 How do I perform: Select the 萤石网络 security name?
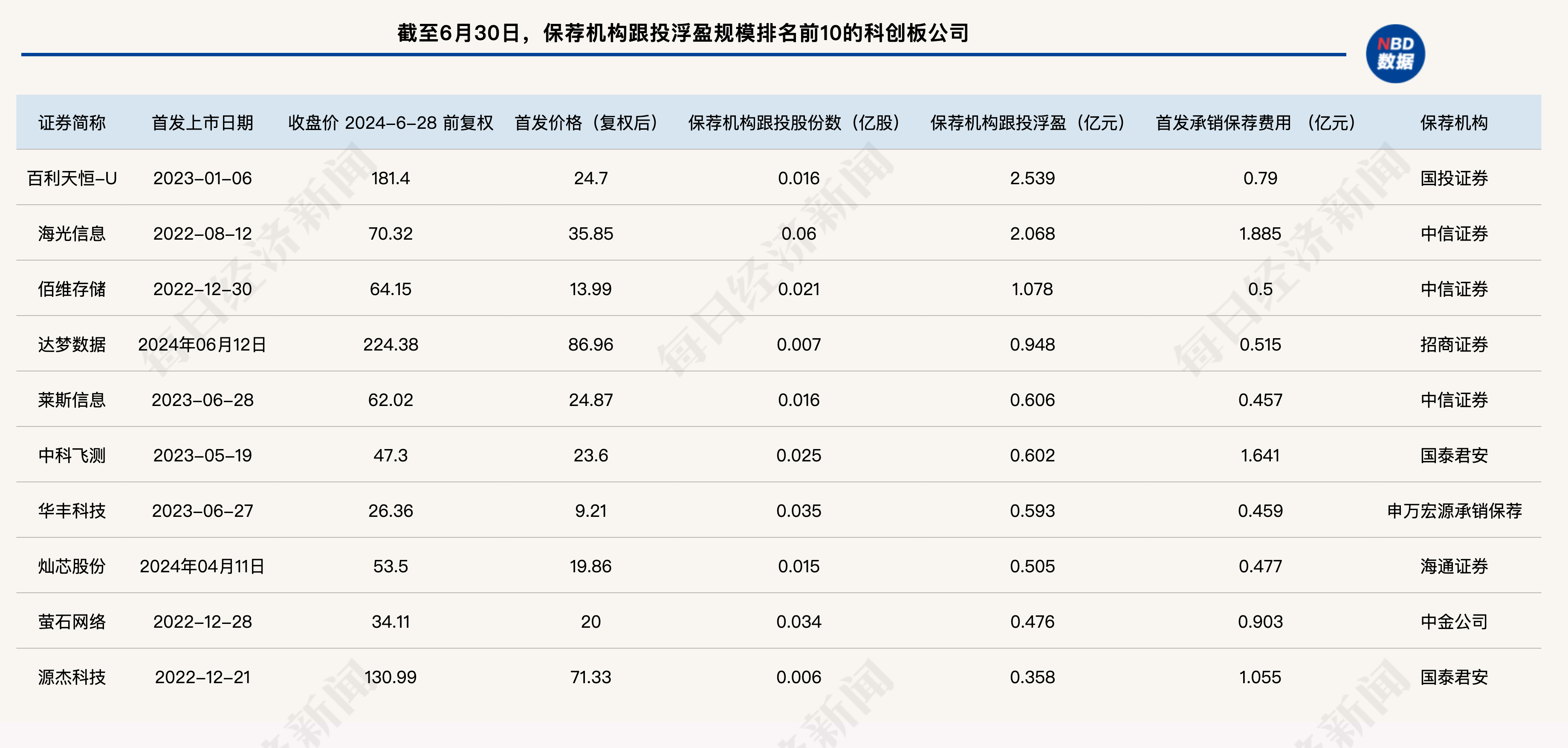[x=72, y=622]
